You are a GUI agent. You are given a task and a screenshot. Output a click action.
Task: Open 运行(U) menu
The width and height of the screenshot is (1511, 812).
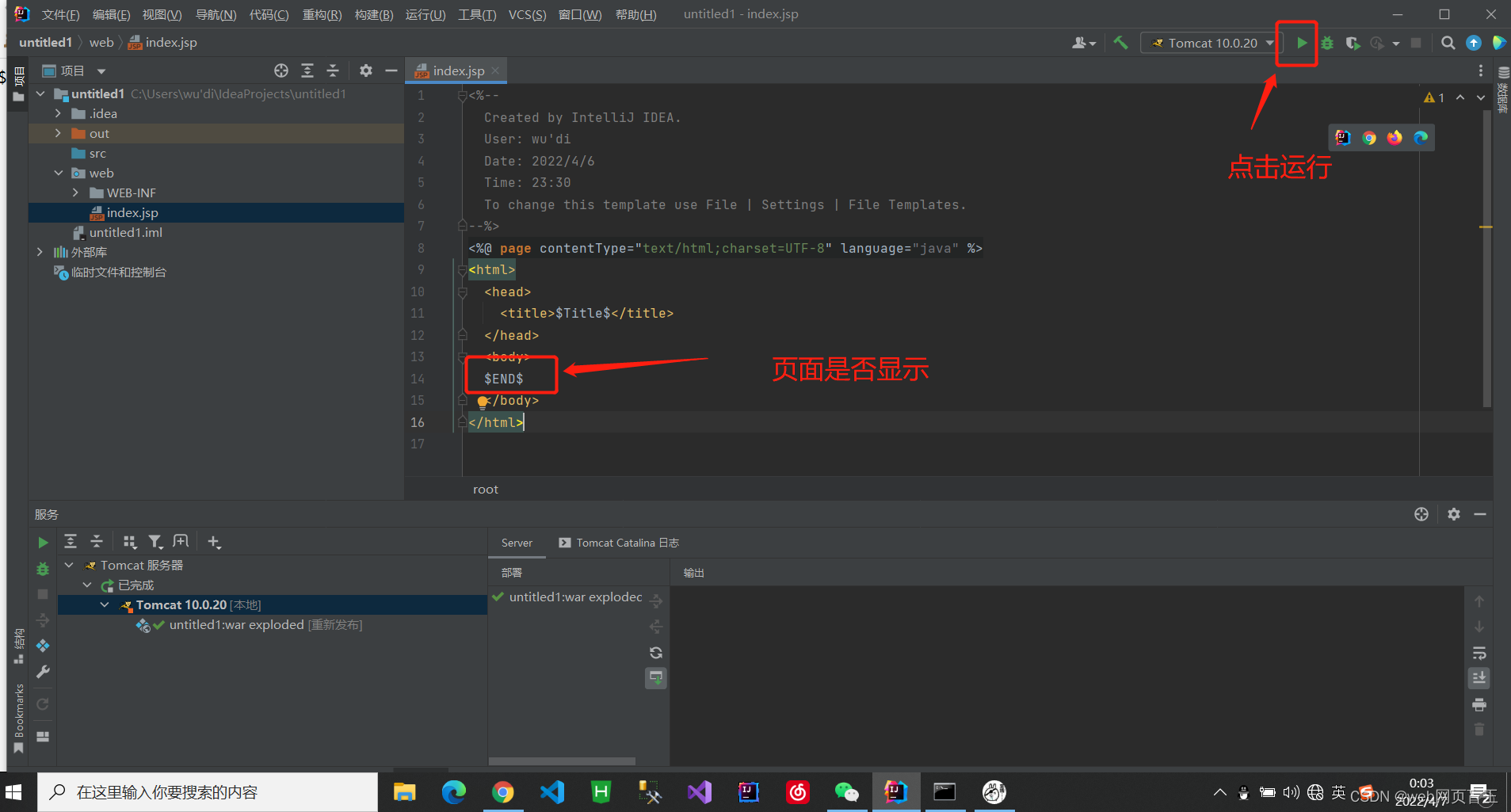[x=425, y=14]
